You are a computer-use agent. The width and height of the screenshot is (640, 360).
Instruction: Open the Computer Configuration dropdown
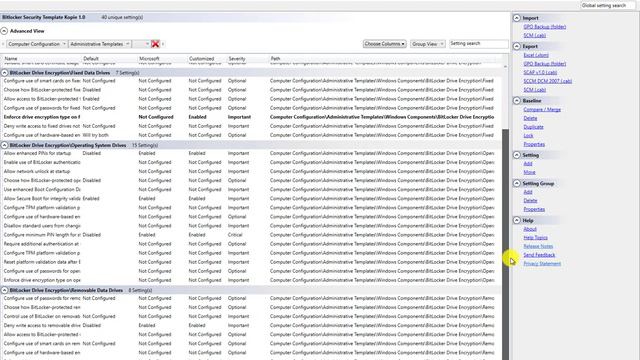(x=37, y=44)
